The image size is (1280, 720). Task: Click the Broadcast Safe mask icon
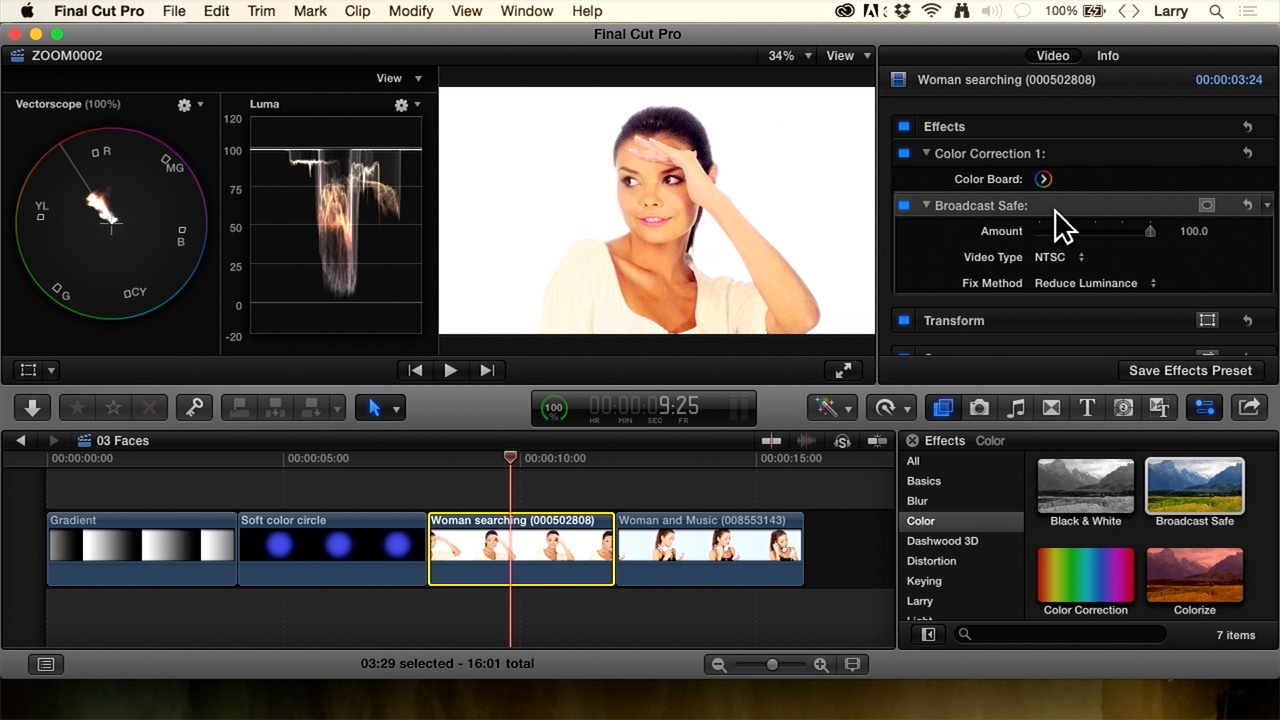1207,205
